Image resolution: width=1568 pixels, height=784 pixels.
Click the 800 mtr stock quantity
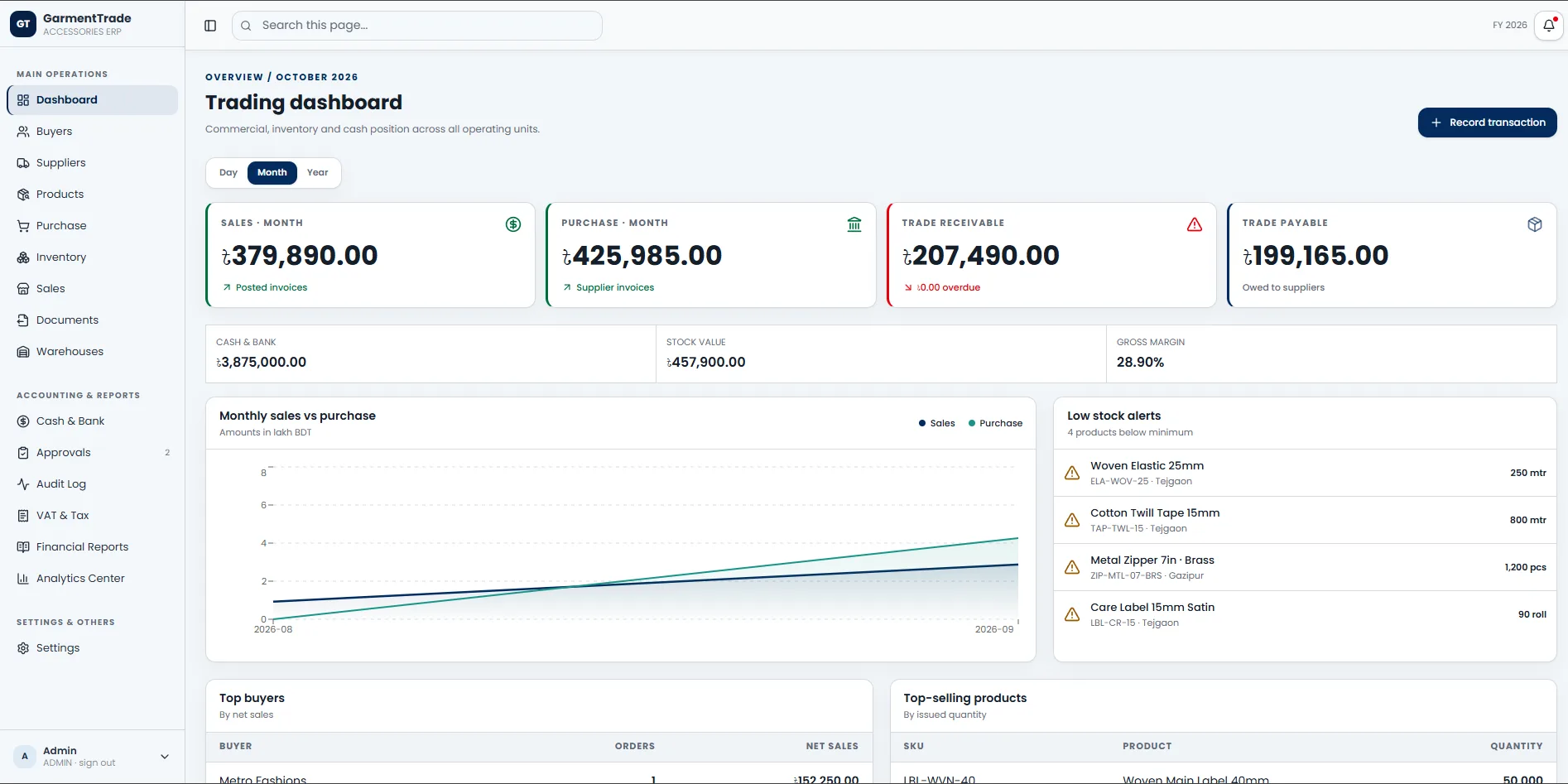1527,521
